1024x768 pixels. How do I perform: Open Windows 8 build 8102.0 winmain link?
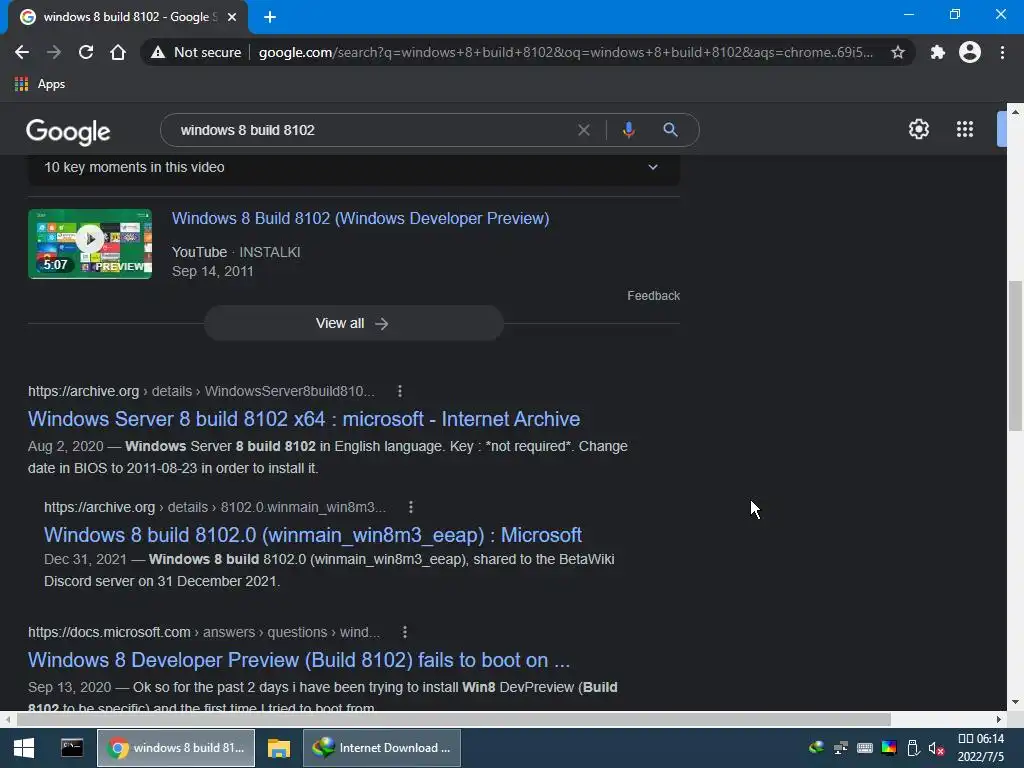coord(313,535)
